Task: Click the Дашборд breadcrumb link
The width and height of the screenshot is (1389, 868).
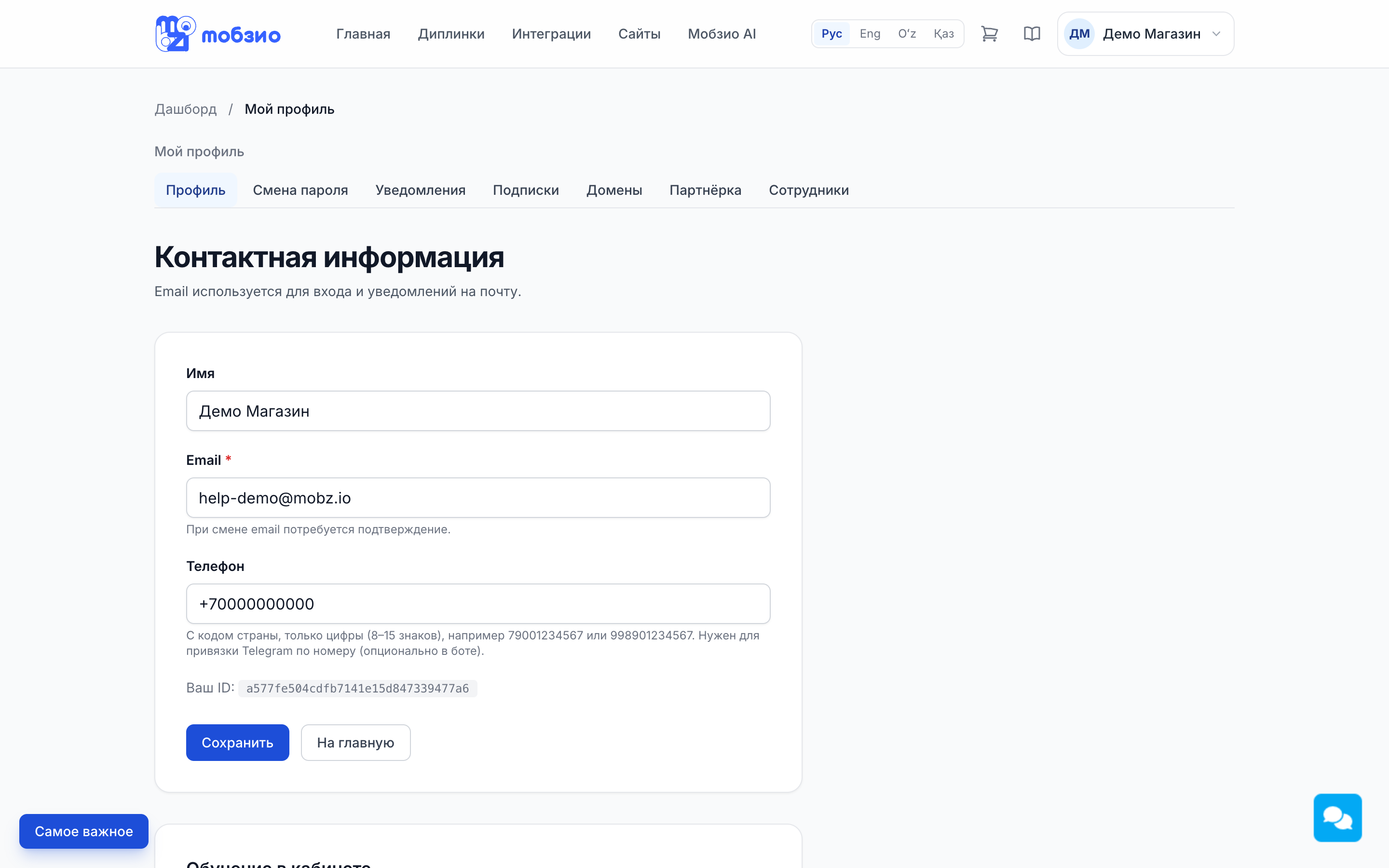Action: [185, 109]
